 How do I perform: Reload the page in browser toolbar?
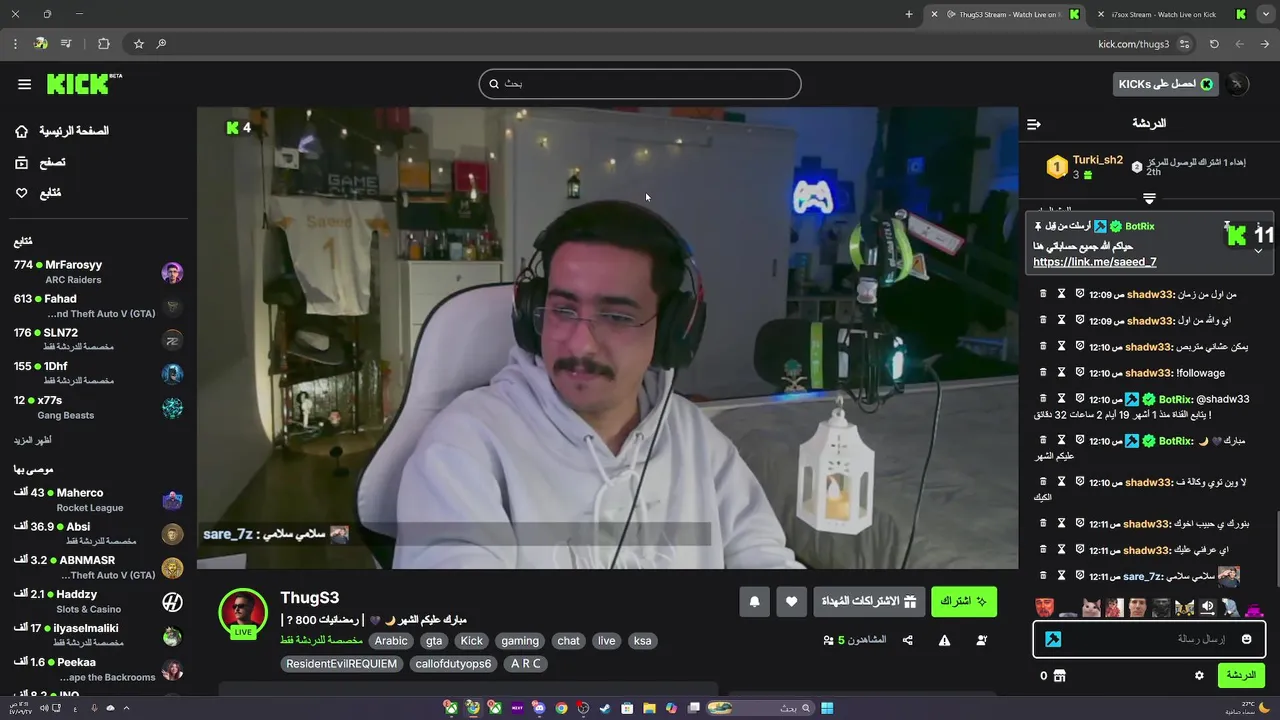(1214, 44)
